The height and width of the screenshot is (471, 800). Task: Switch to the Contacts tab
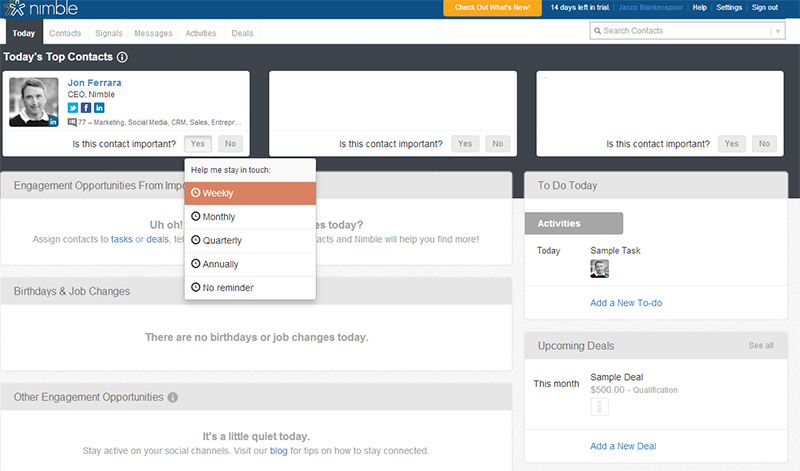click(x=65, y=33)
